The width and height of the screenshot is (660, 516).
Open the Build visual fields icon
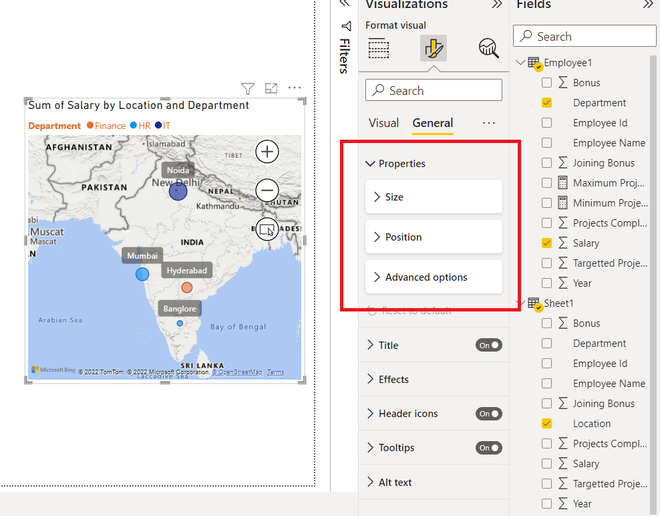click(x=378, y=48)
